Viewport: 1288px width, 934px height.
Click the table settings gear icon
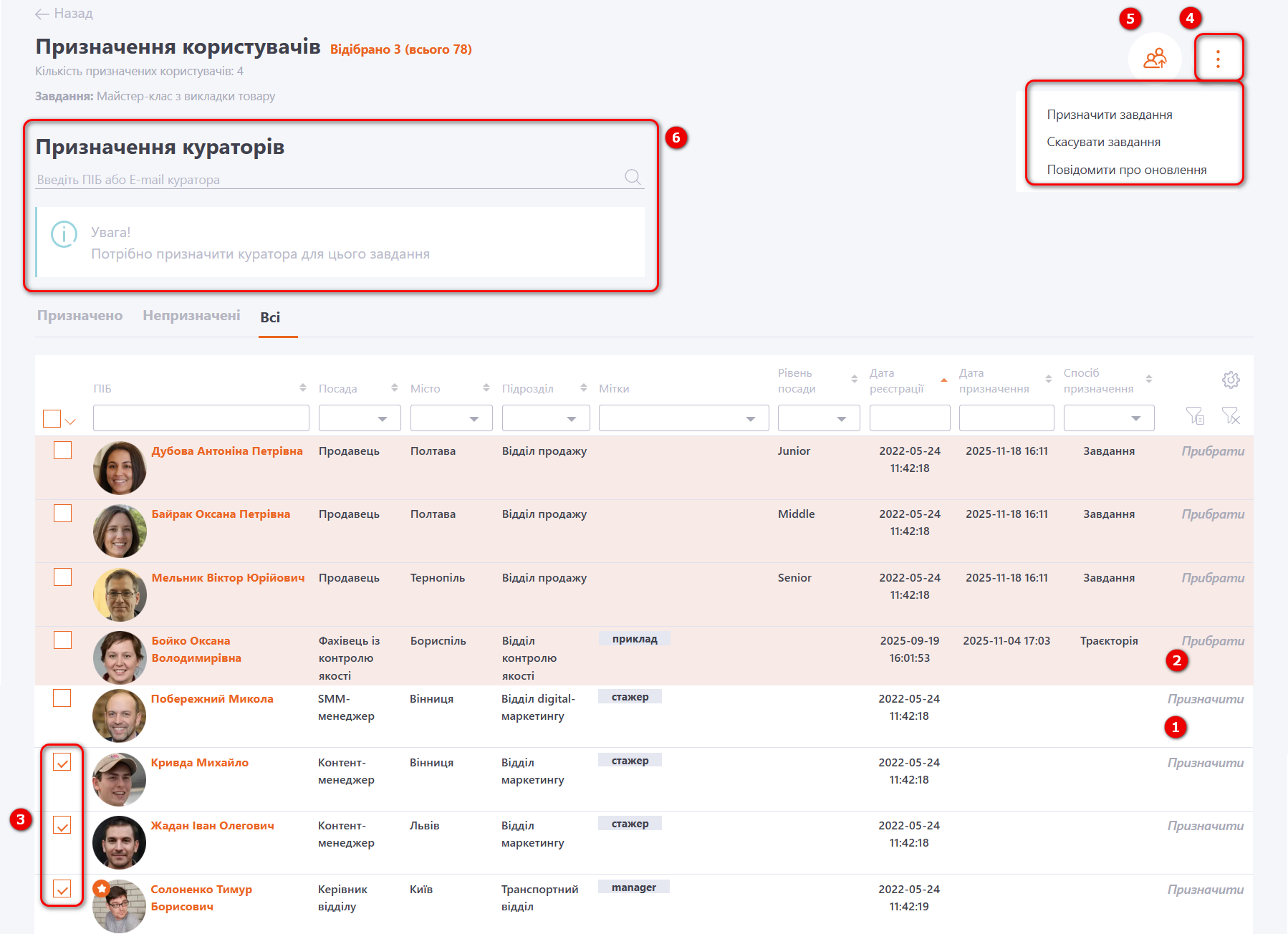pos(1230,380)
